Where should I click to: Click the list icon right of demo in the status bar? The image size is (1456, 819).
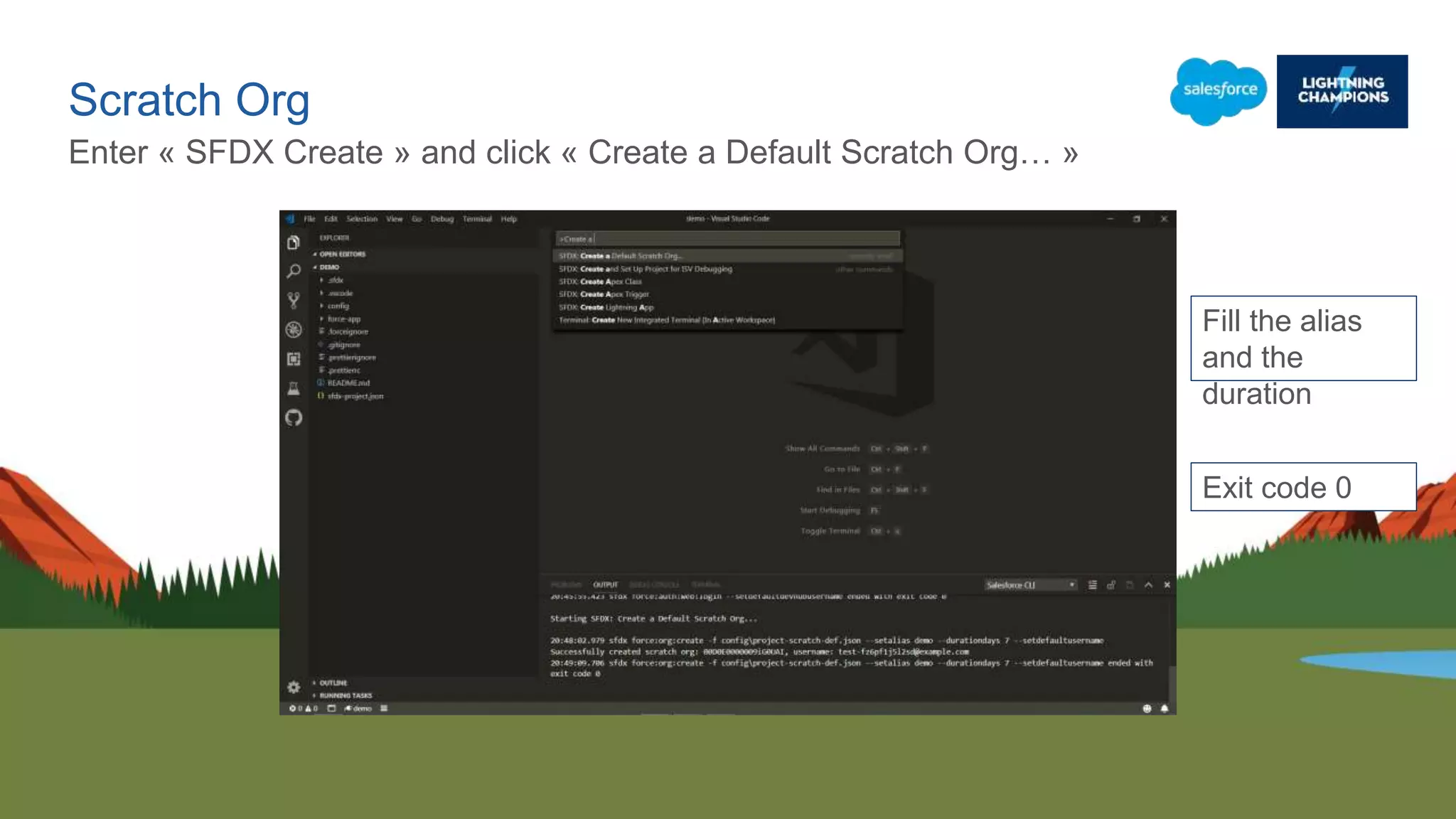384,708
